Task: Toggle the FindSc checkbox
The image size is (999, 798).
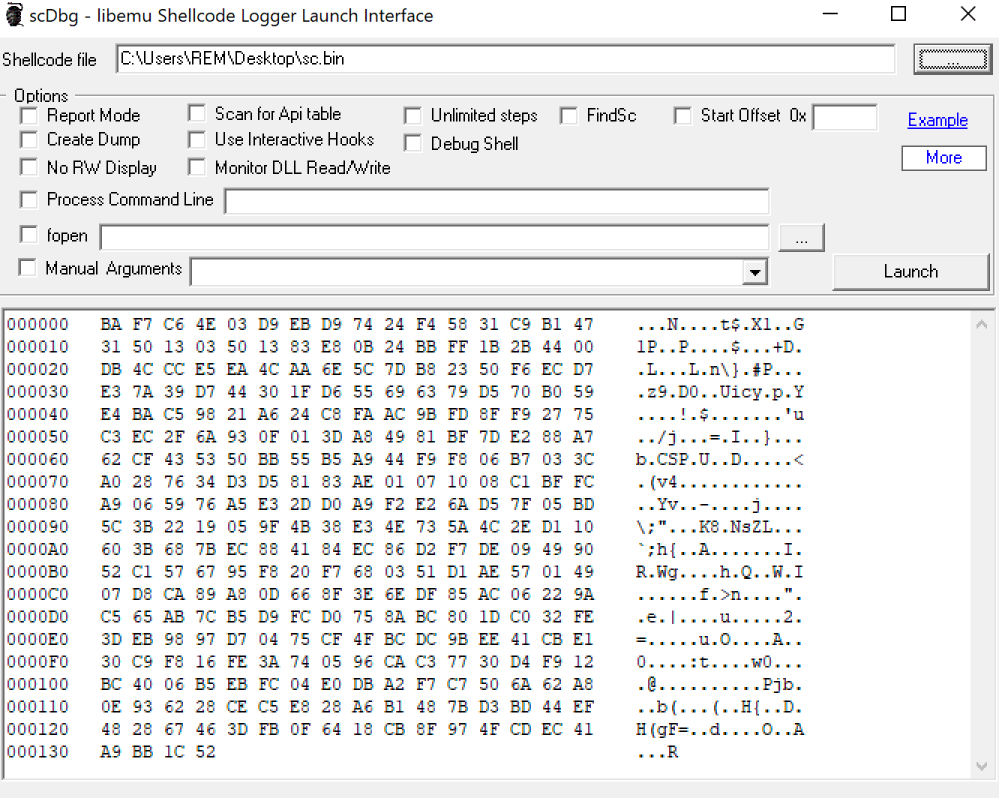Action: pos(569,116)
